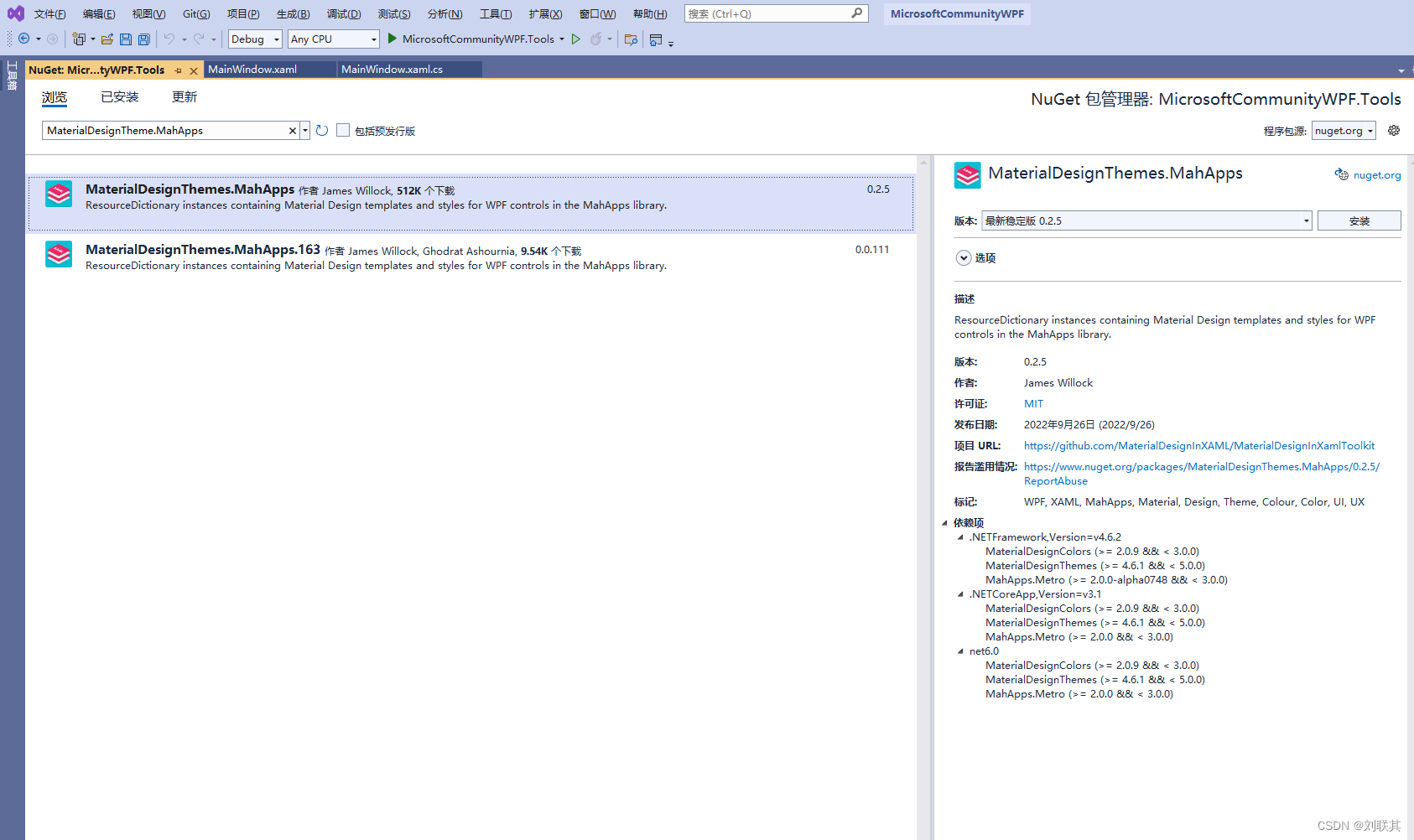The width and height of the screenshot is (1414, 840).
Task: Navigate backward with the back arrow icon
Action: click(x=24, y=39)
